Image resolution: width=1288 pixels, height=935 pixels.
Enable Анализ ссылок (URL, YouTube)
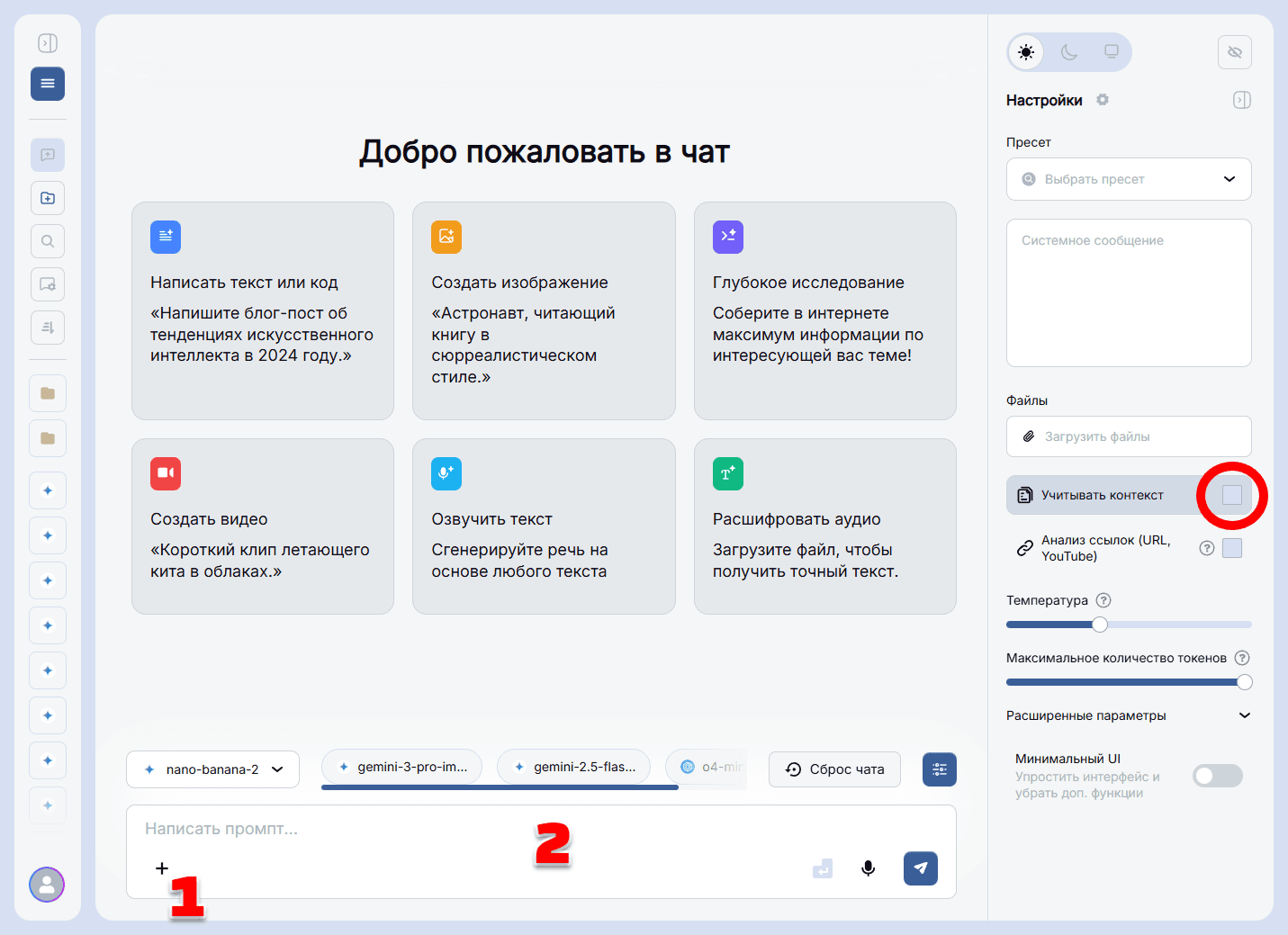1232,547
